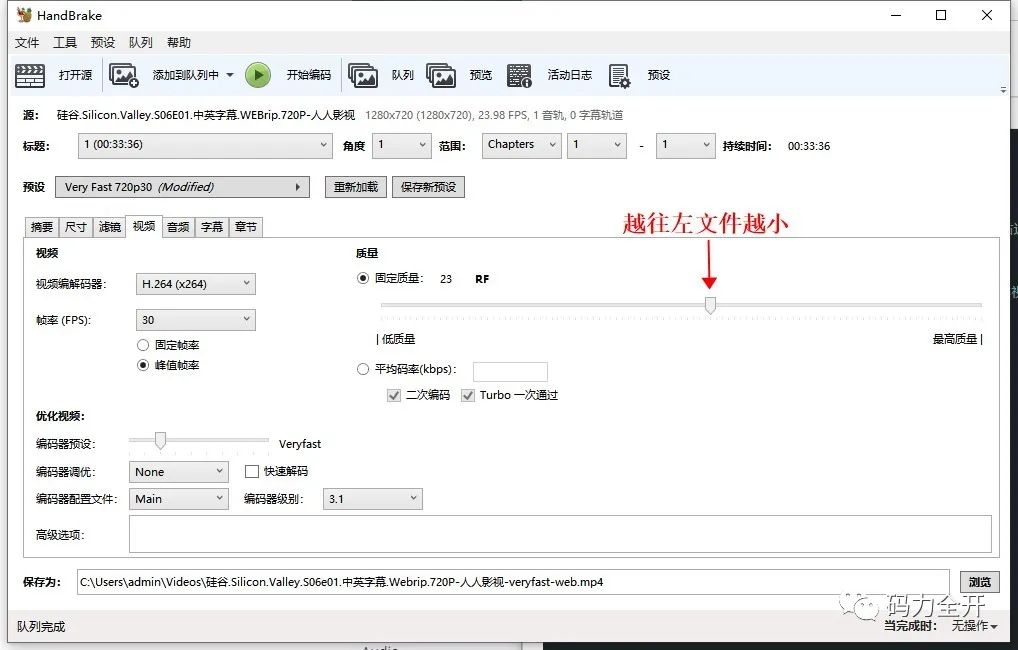Click the Add to Queue (添加到队列中) picture icon
1018x650 pixels.
pyautogui.click(x=123, y=75)
